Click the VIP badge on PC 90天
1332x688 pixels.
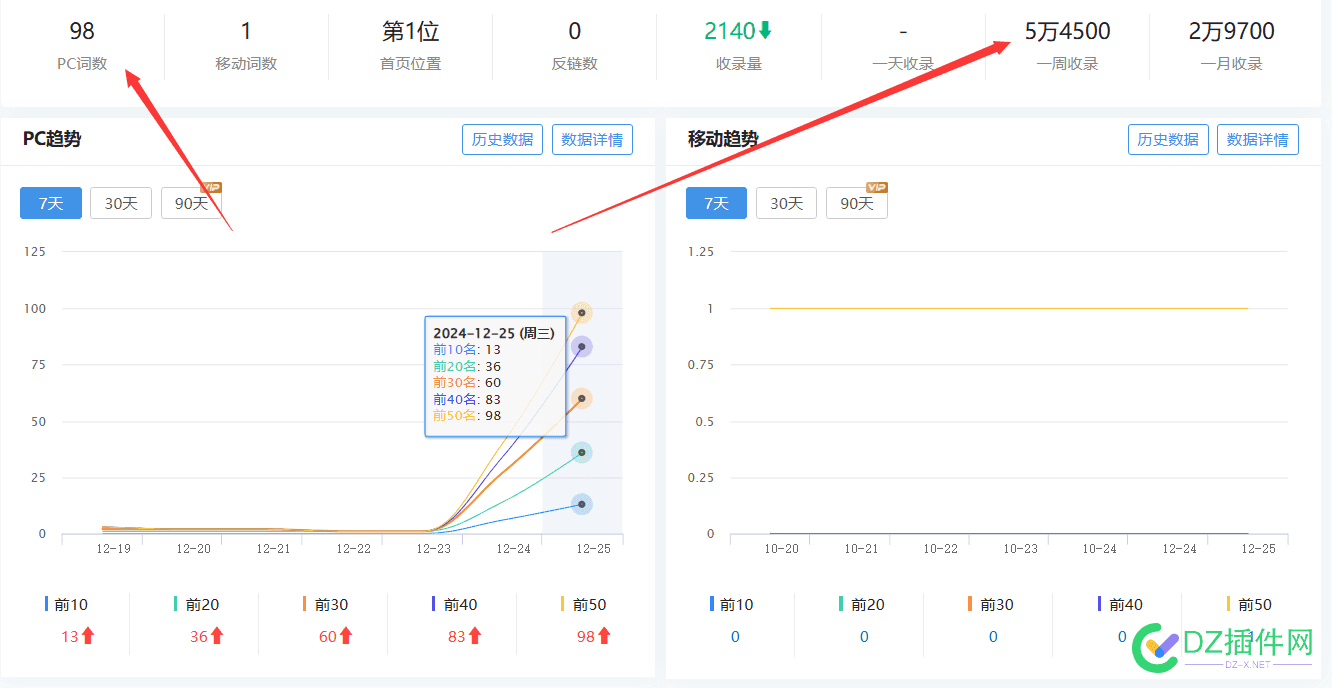[211, 187]
